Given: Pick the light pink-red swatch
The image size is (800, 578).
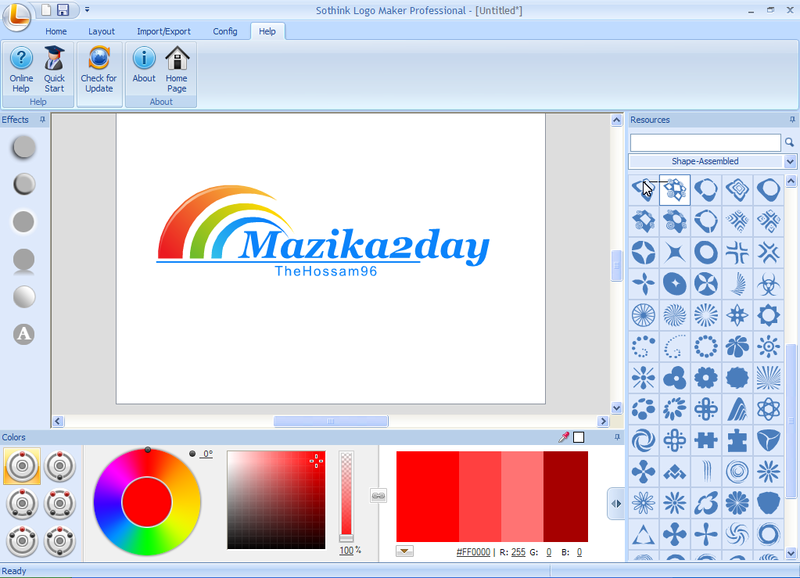Looking at the screenshot, I should click(x=522, y=496).
